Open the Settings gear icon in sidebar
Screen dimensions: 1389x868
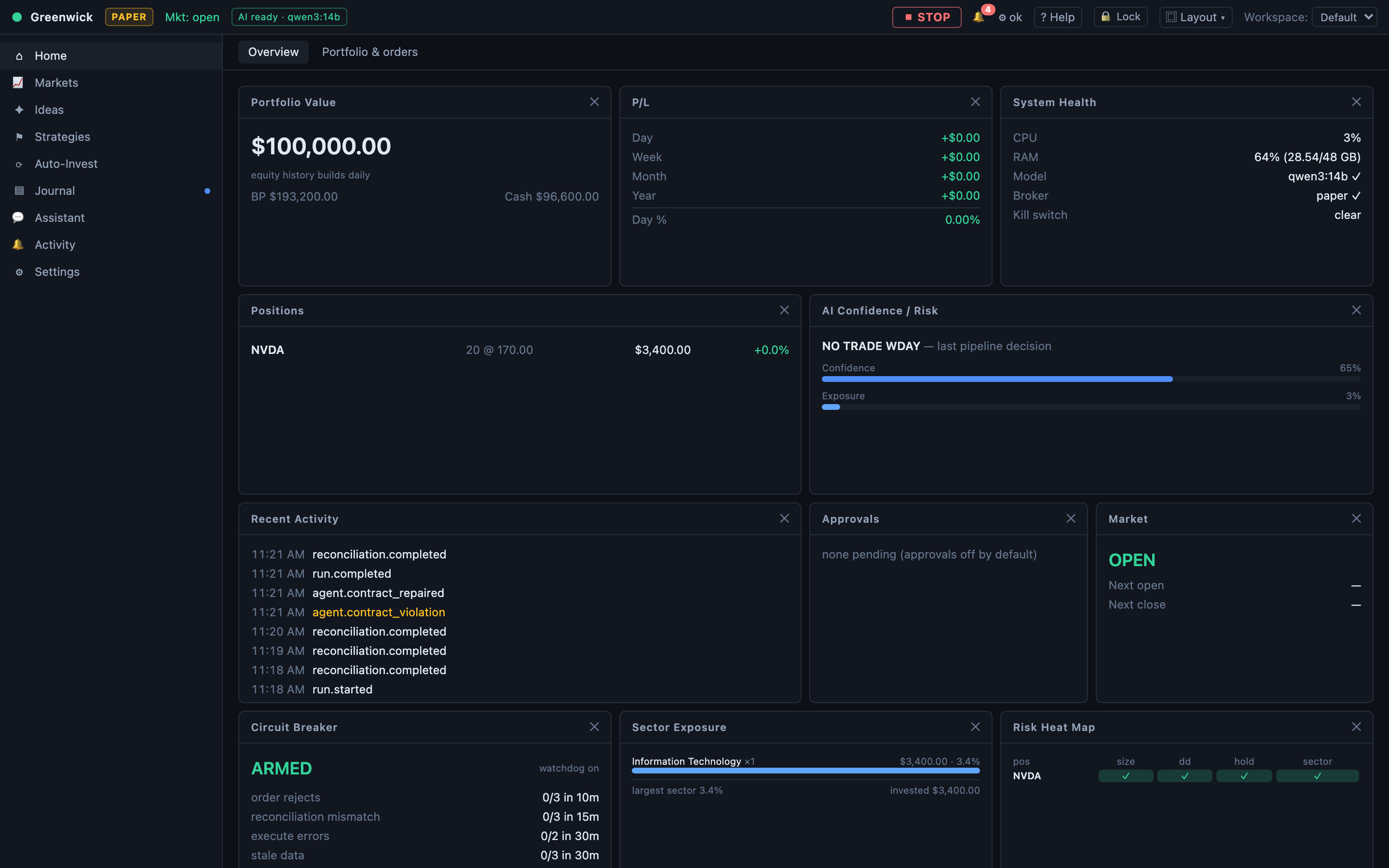pyautogui.click(x=19, y=272)
